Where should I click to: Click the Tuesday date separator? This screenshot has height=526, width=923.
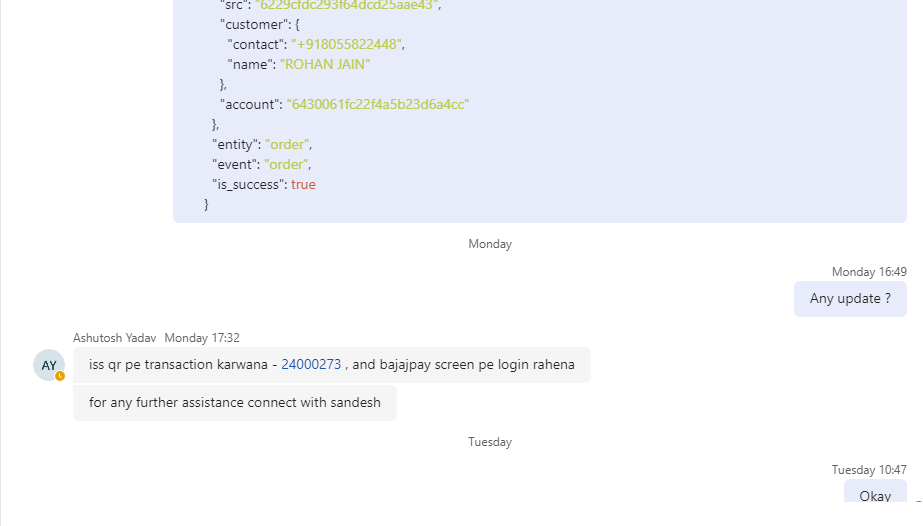490,442
